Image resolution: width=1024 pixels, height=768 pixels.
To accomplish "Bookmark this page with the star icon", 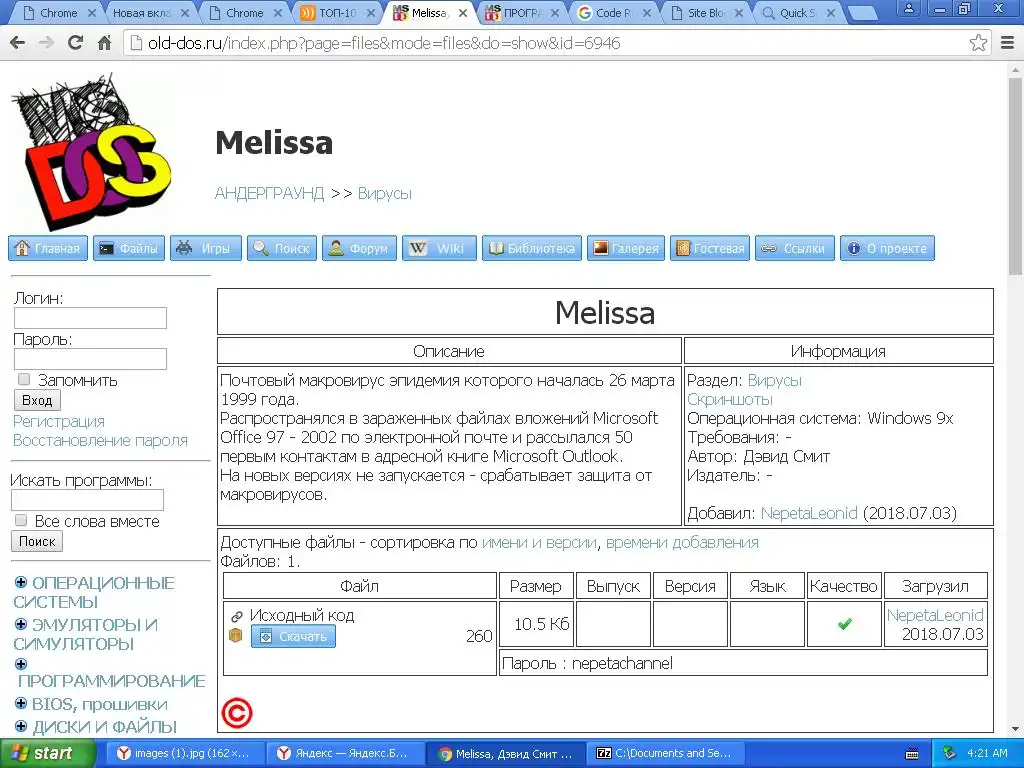I will 978,43.
